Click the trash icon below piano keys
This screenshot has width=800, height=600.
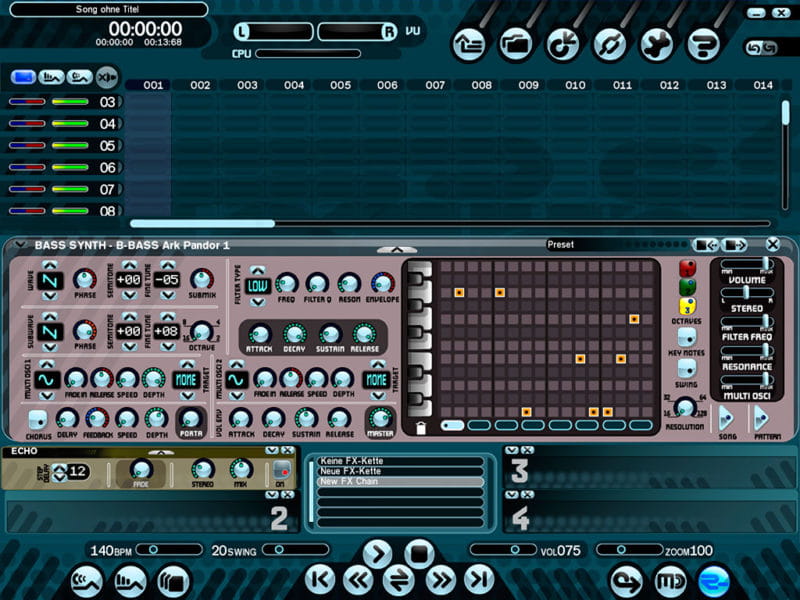point(421,428)
